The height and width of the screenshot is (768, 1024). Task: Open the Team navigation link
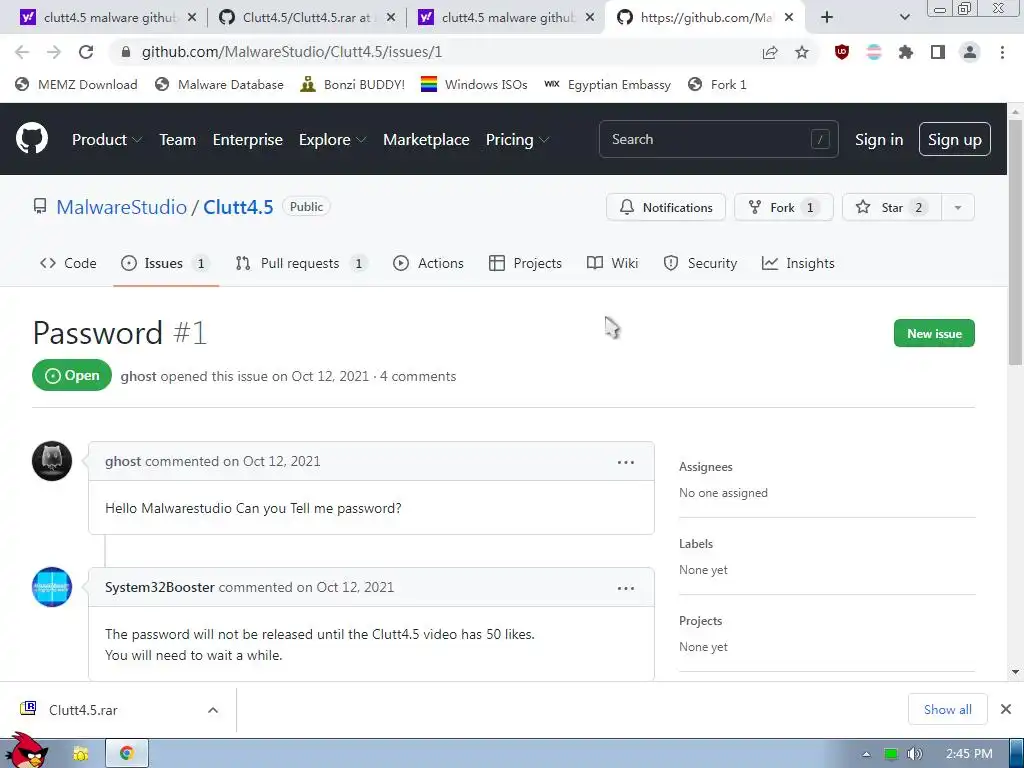(178, 140)
